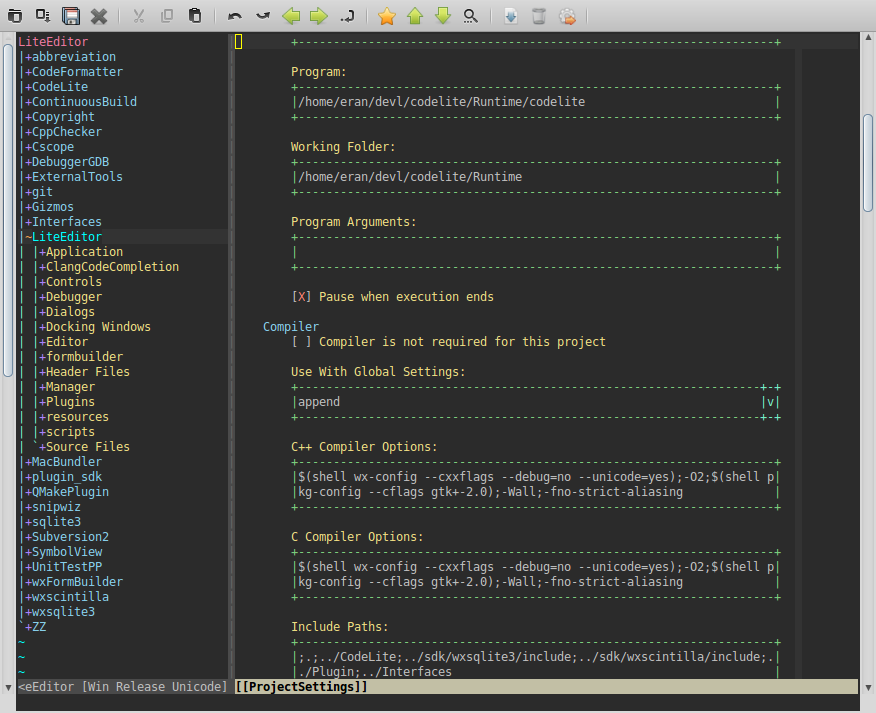Click the 'Compiler' section heading
Viewport: 876px width, 713px height.
click(291, 327)
